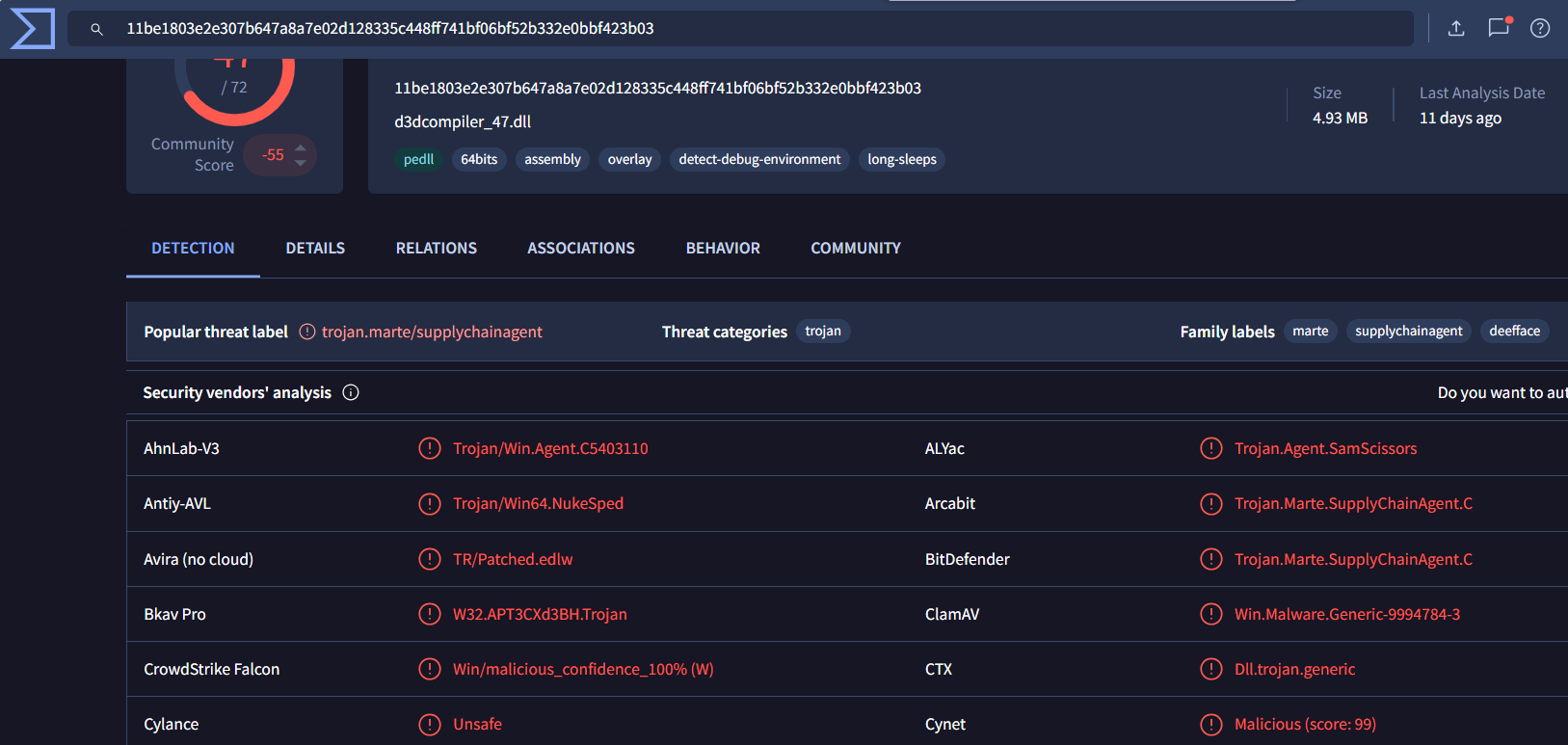This screenshot has width=1568, height=745.
Task: Click the BitDefender detection alert icon
Action: 1211,559
